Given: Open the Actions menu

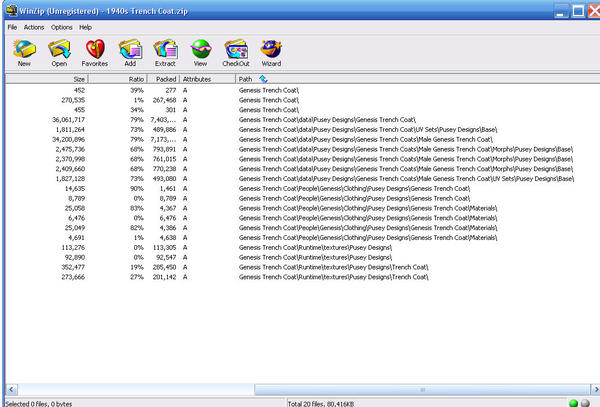Looking at the screenshot, I should 34,27.
